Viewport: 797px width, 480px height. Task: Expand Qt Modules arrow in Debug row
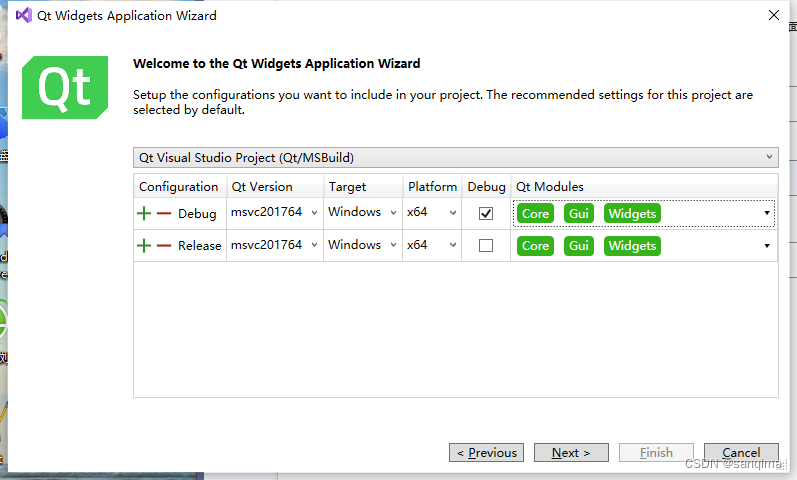pos(767,213)
